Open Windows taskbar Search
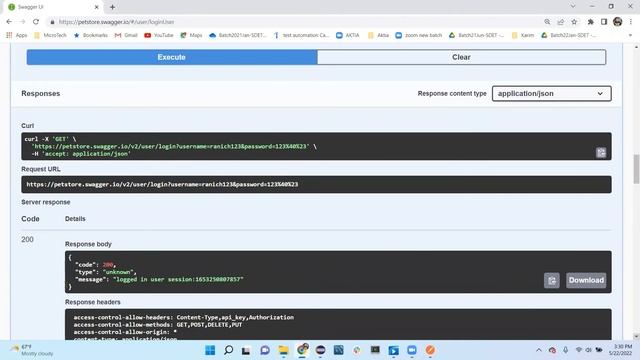The height and width of the screenshot is (360, 640). point(229,350)
